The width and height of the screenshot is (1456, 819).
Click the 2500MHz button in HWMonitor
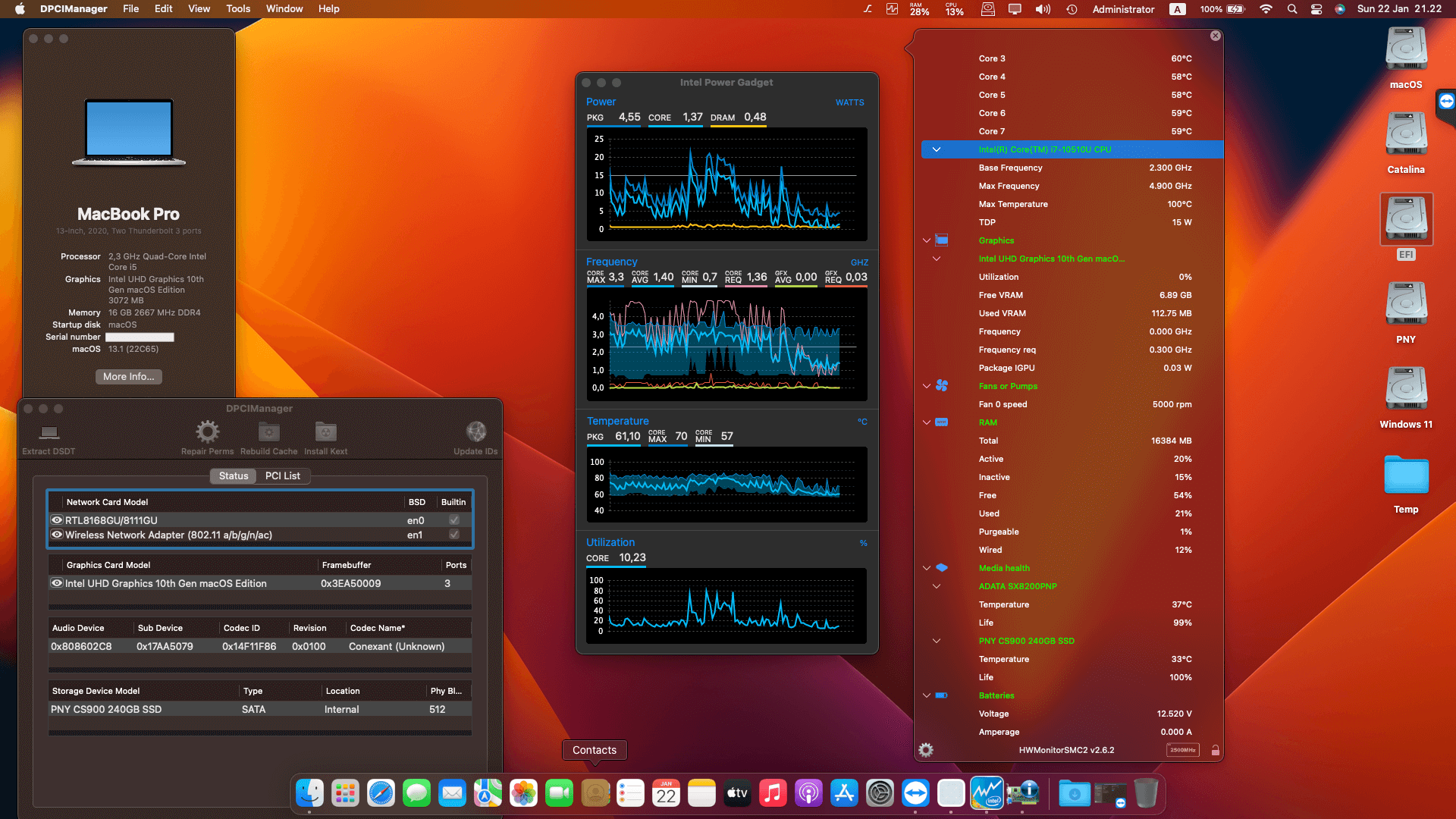[x=1182, y=750]
